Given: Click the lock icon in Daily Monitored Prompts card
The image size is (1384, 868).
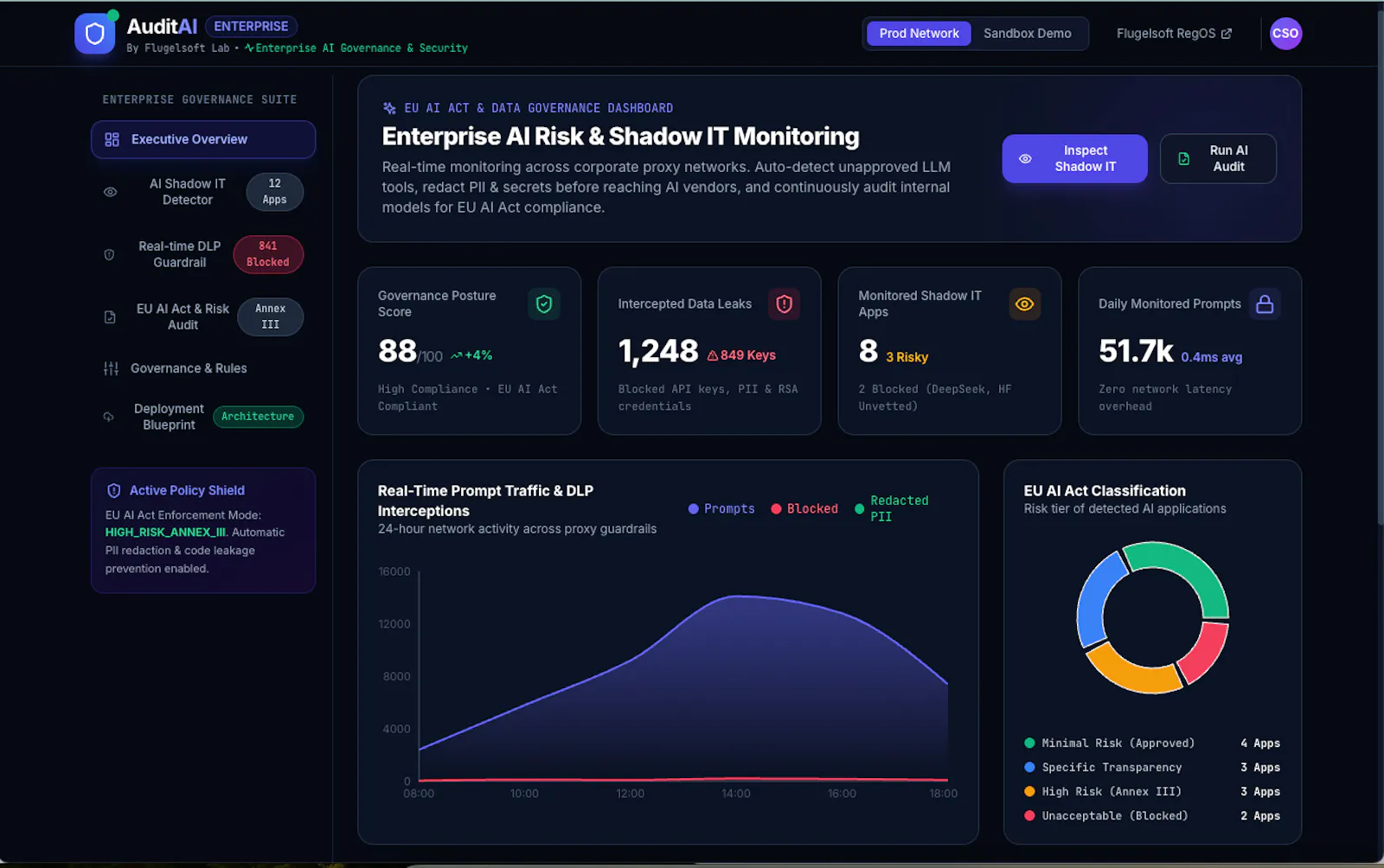Looking at the screenshot, I should click(1265, 303).
